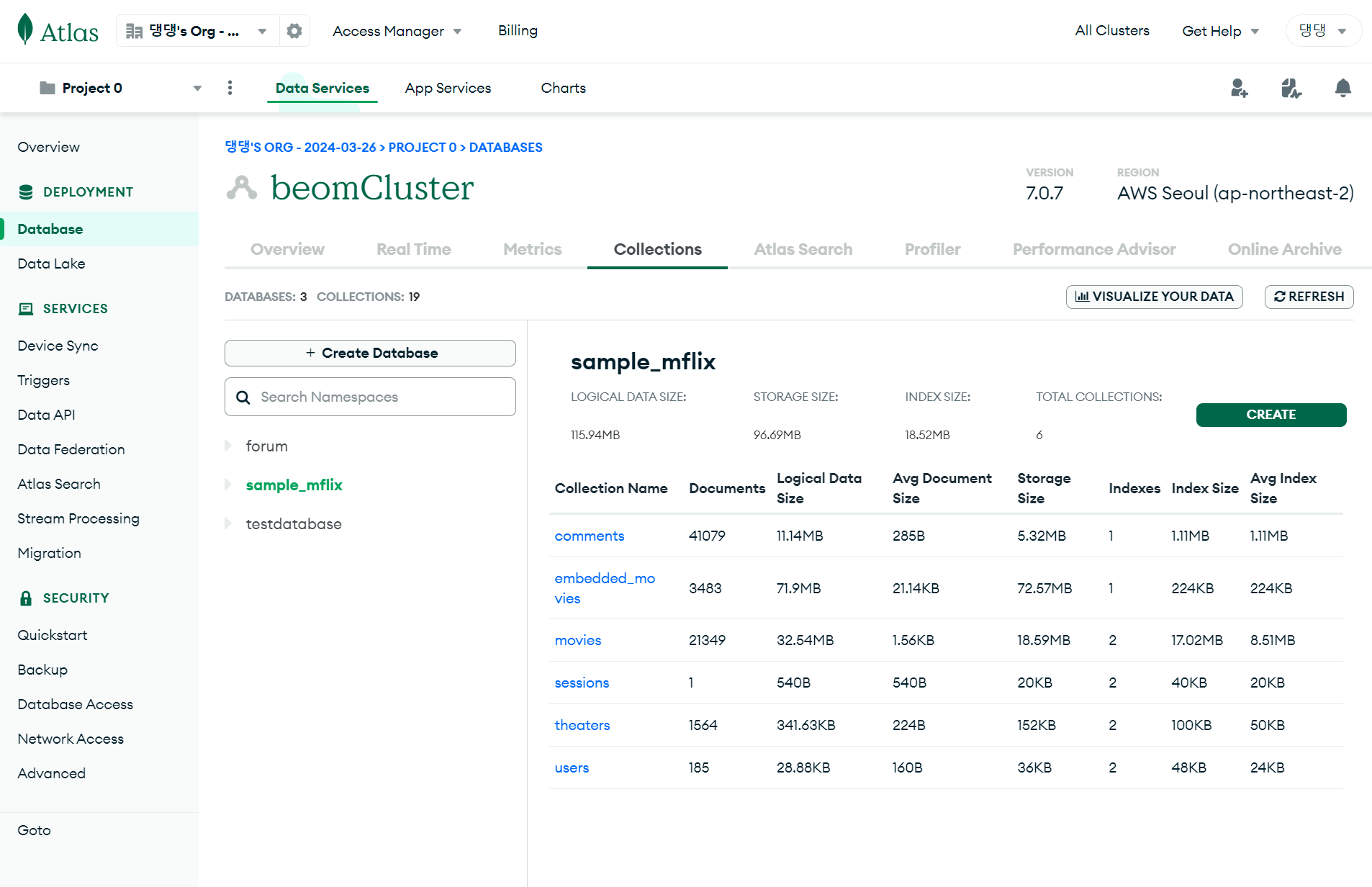Open the Online Archive tab
The height and width of the screenshot is (887, 1372).
click(1285, 249)
